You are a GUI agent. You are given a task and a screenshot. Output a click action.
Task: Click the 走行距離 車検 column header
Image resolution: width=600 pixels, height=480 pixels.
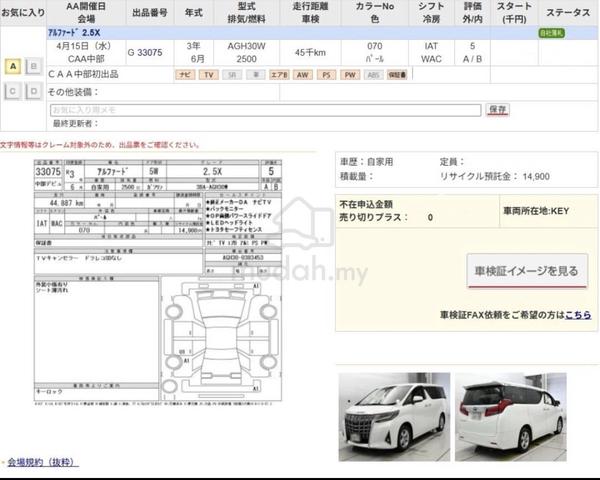click(x=310, y=13)
